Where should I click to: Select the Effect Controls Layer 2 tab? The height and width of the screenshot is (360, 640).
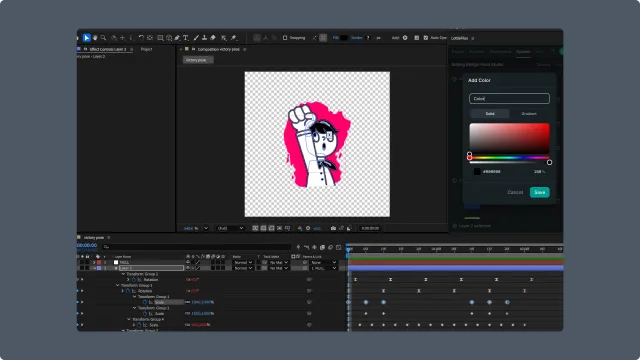pos(108,49)
